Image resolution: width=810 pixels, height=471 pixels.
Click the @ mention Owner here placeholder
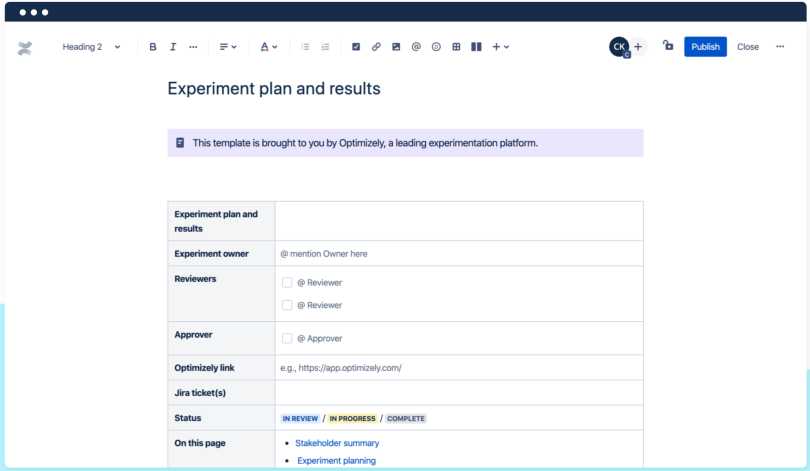click(x=324, y=254)
